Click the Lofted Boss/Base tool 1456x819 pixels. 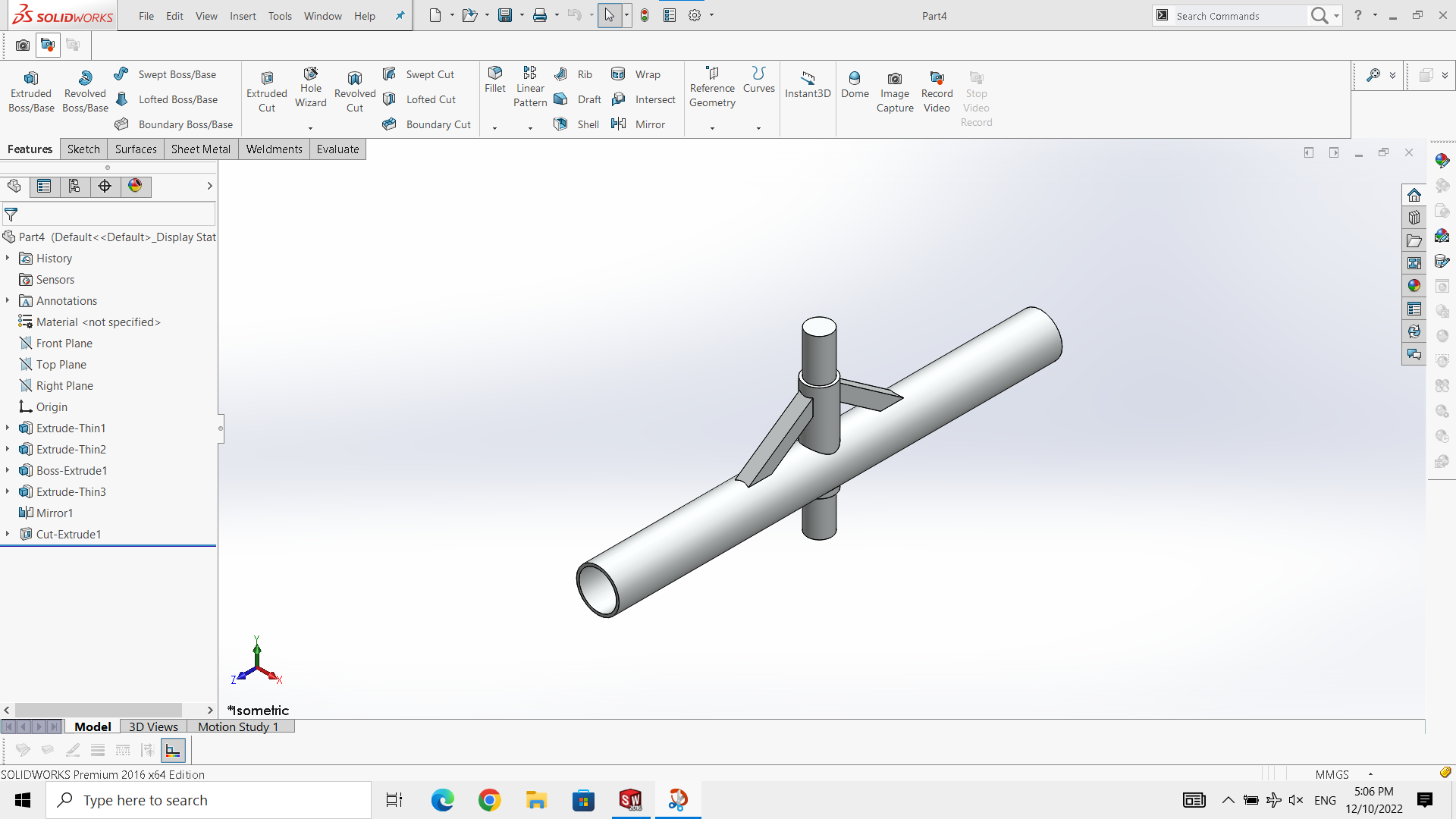[x=166, y=99]
